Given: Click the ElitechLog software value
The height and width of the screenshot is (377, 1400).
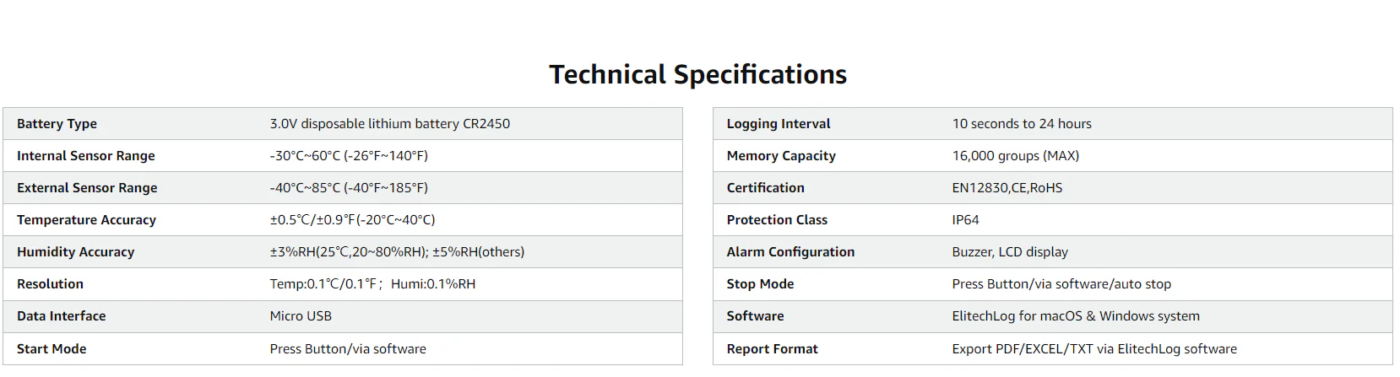Looking at the screenshot, I should [x=1076, y=316].
